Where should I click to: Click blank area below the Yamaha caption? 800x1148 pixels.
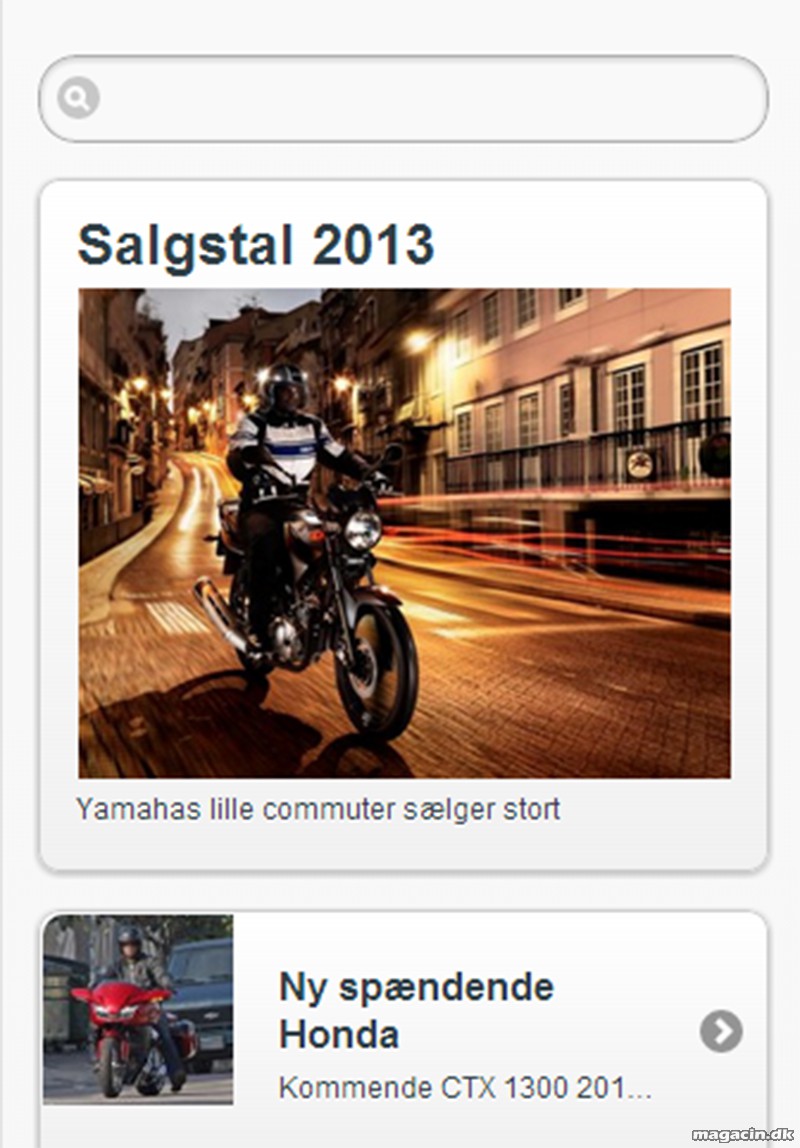[403, 848]
